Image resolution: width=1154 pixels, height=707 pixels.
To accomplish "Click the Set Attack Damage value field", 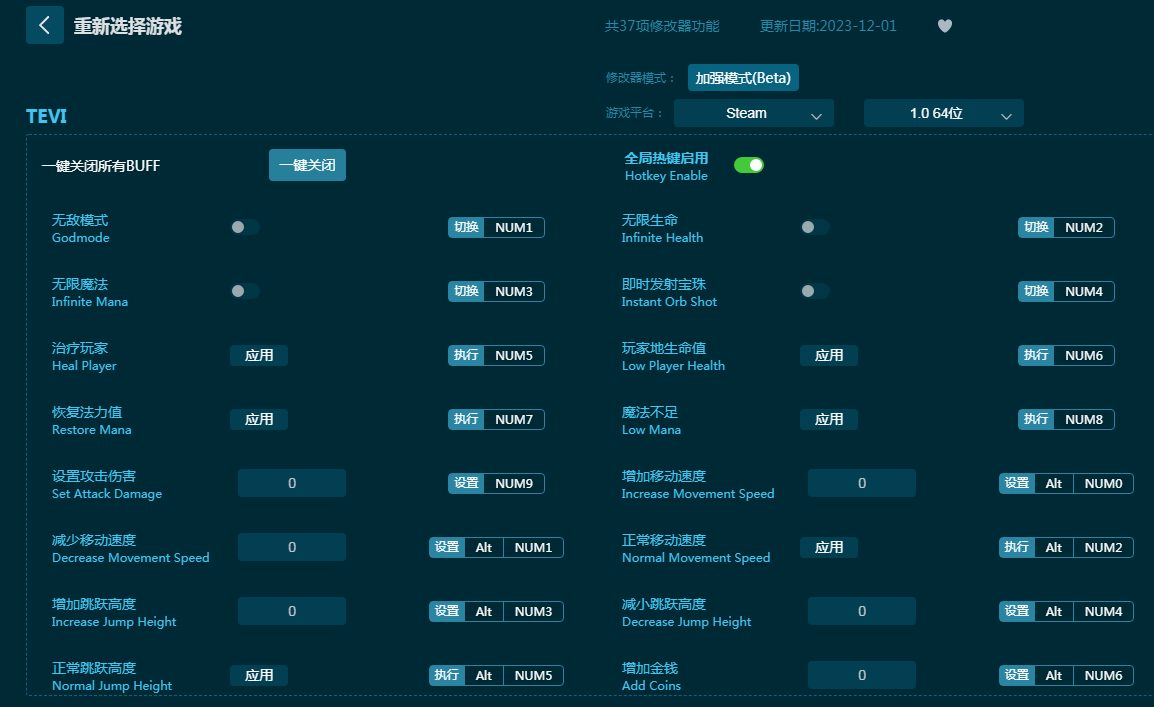I will point(292,483).
